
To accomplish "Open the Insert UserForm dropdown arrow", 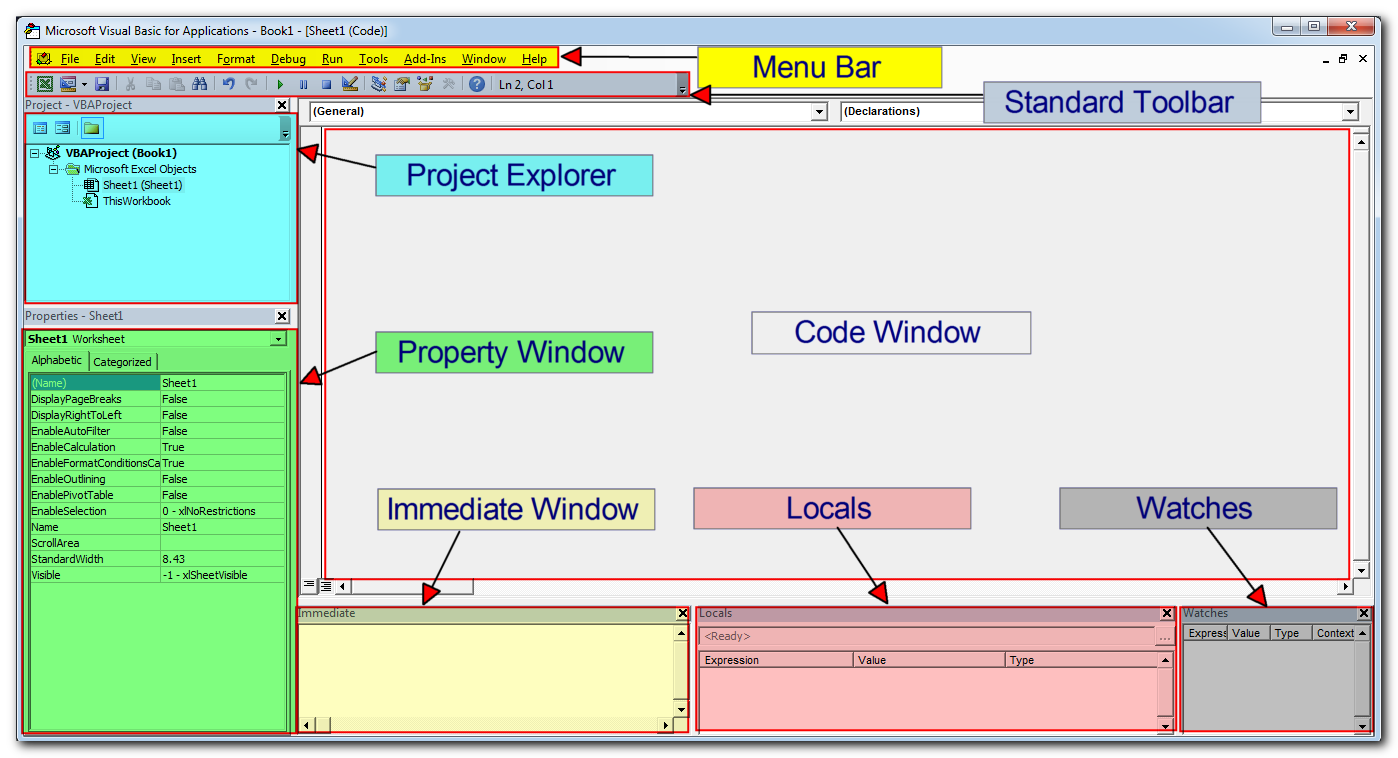I will point(84,85).
